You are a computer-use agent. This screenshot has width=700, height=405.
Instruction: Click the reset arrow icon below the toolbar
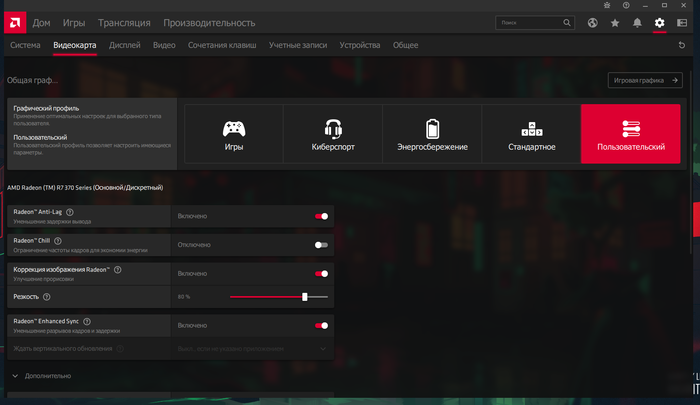tap(684, 47)
